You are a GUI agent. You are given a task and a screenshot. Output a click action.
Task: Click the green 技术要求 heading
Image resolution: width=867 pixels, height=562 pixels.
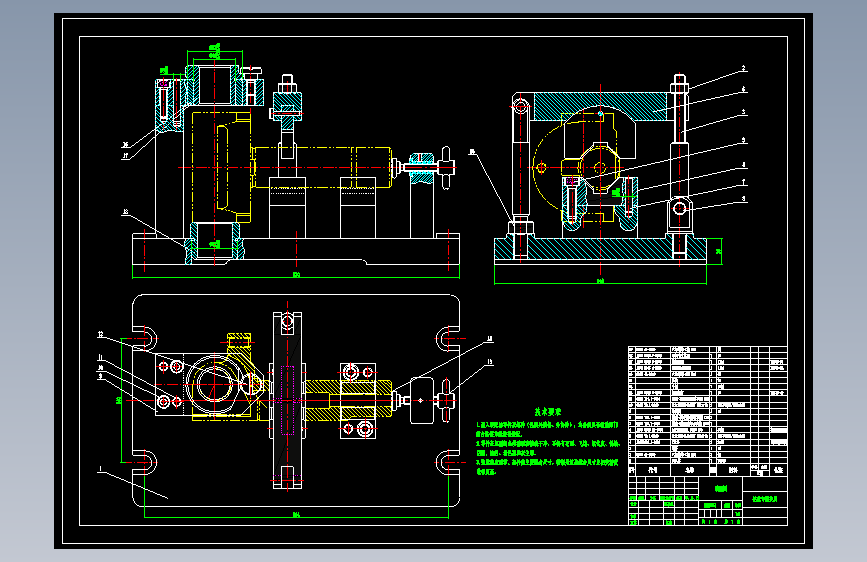point(548,412)
